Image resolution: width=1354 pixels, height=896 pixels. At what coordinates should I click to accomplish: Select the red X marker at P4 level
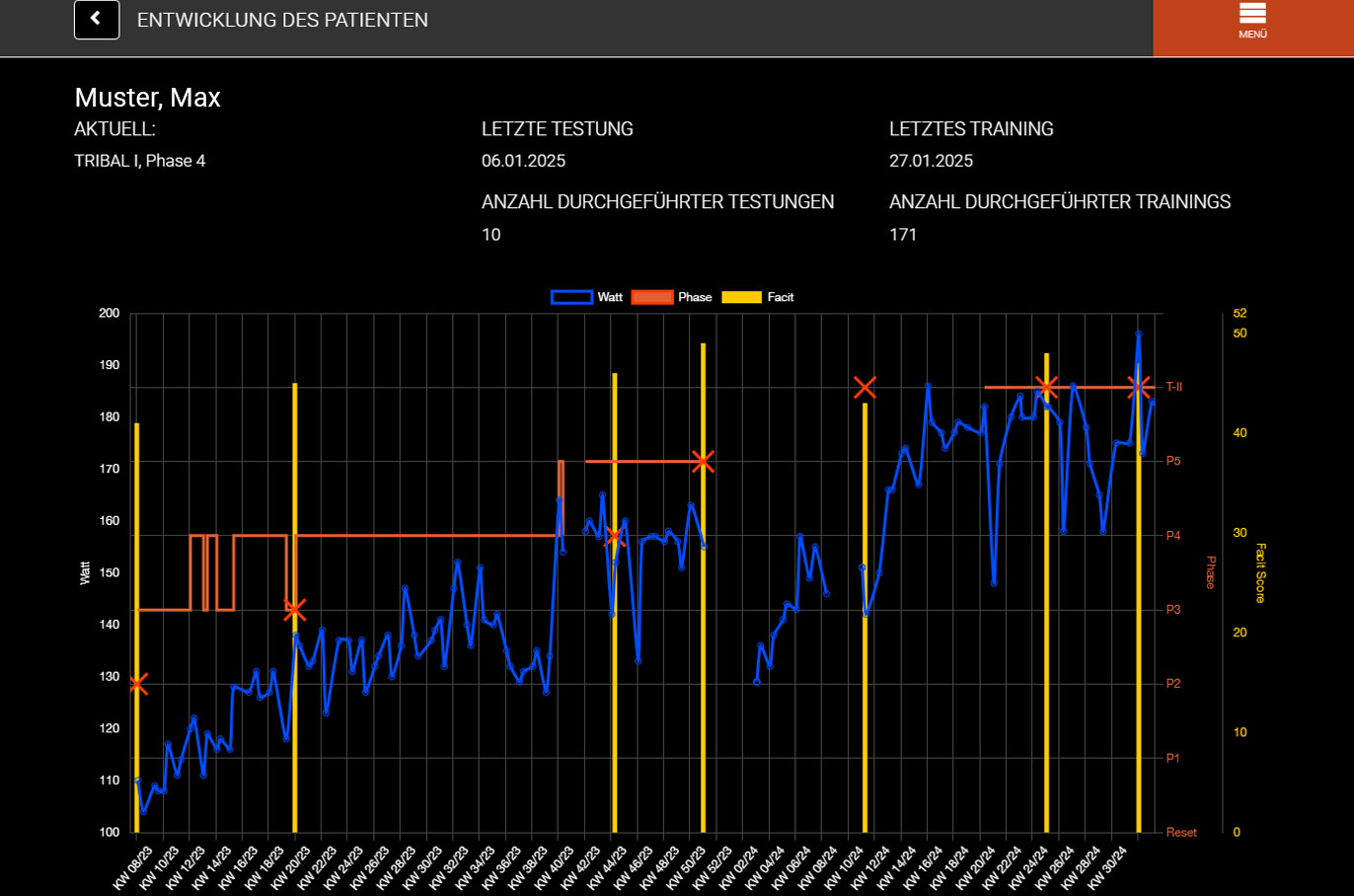click(614, 536)
